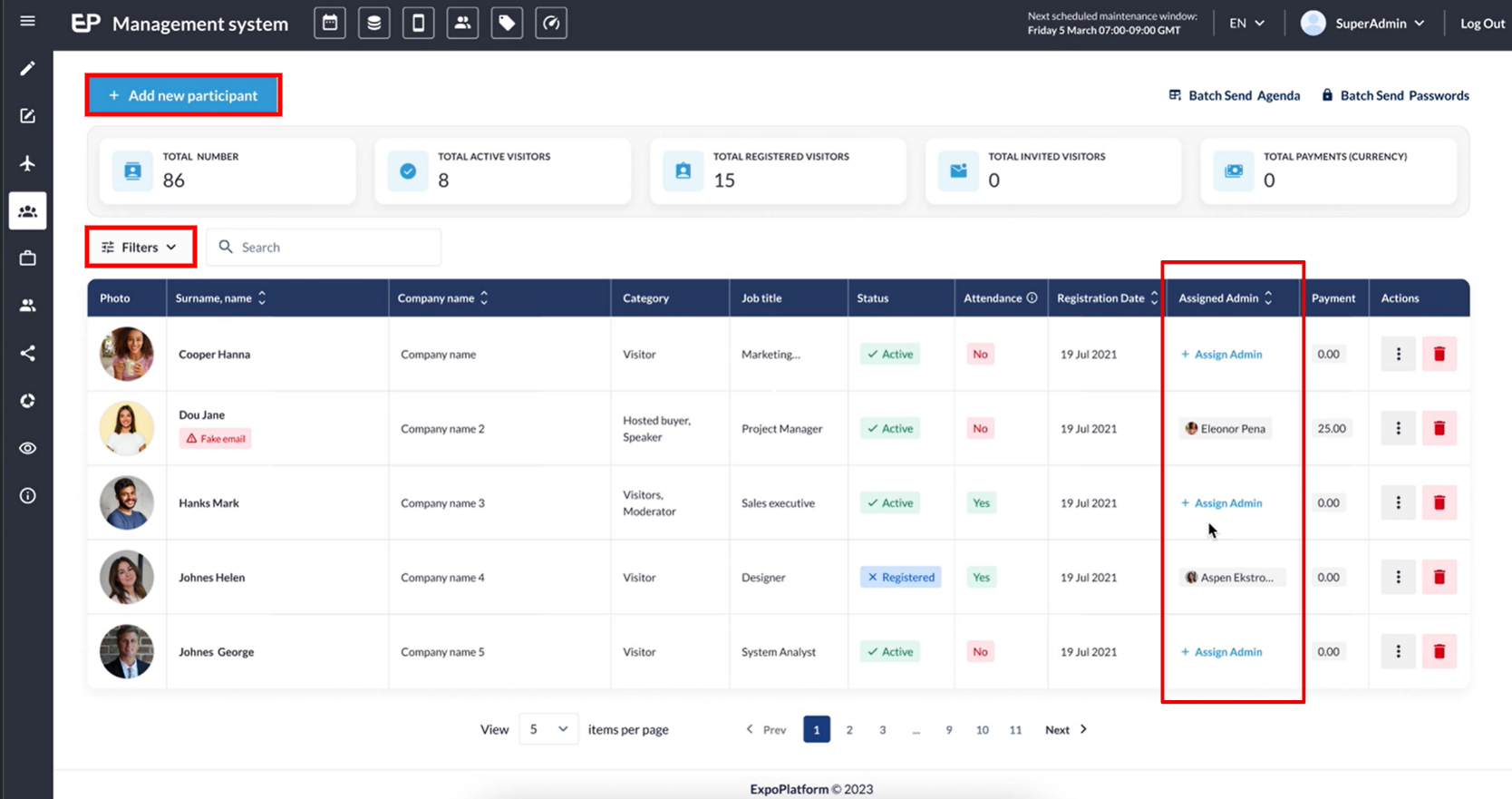1512x799 pixels.
Task: Click Cooper Hanna's photo
Action: tap(126, 354)
